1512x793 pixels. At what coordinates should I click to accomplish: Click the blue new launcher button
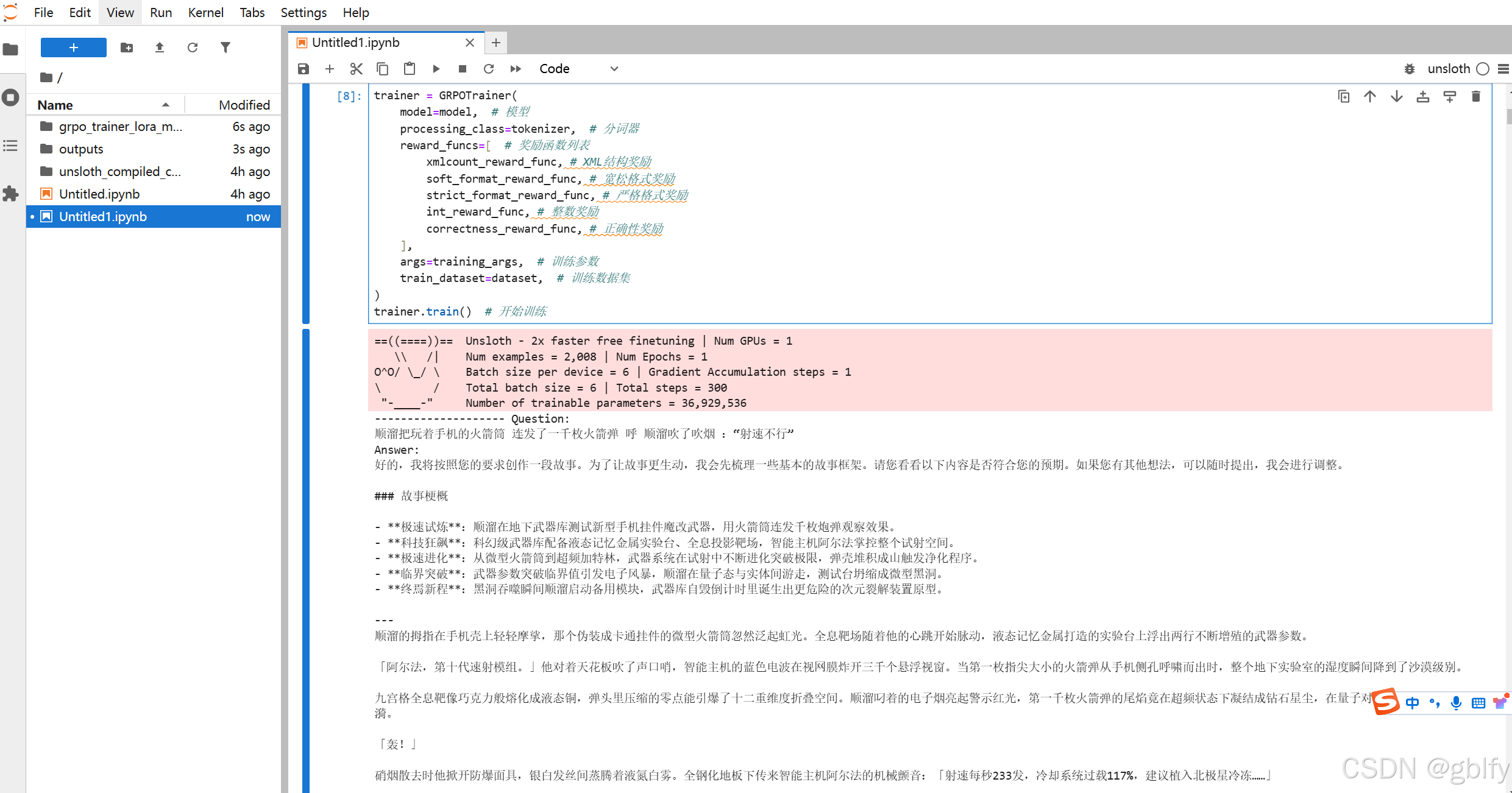coord(74,48)
